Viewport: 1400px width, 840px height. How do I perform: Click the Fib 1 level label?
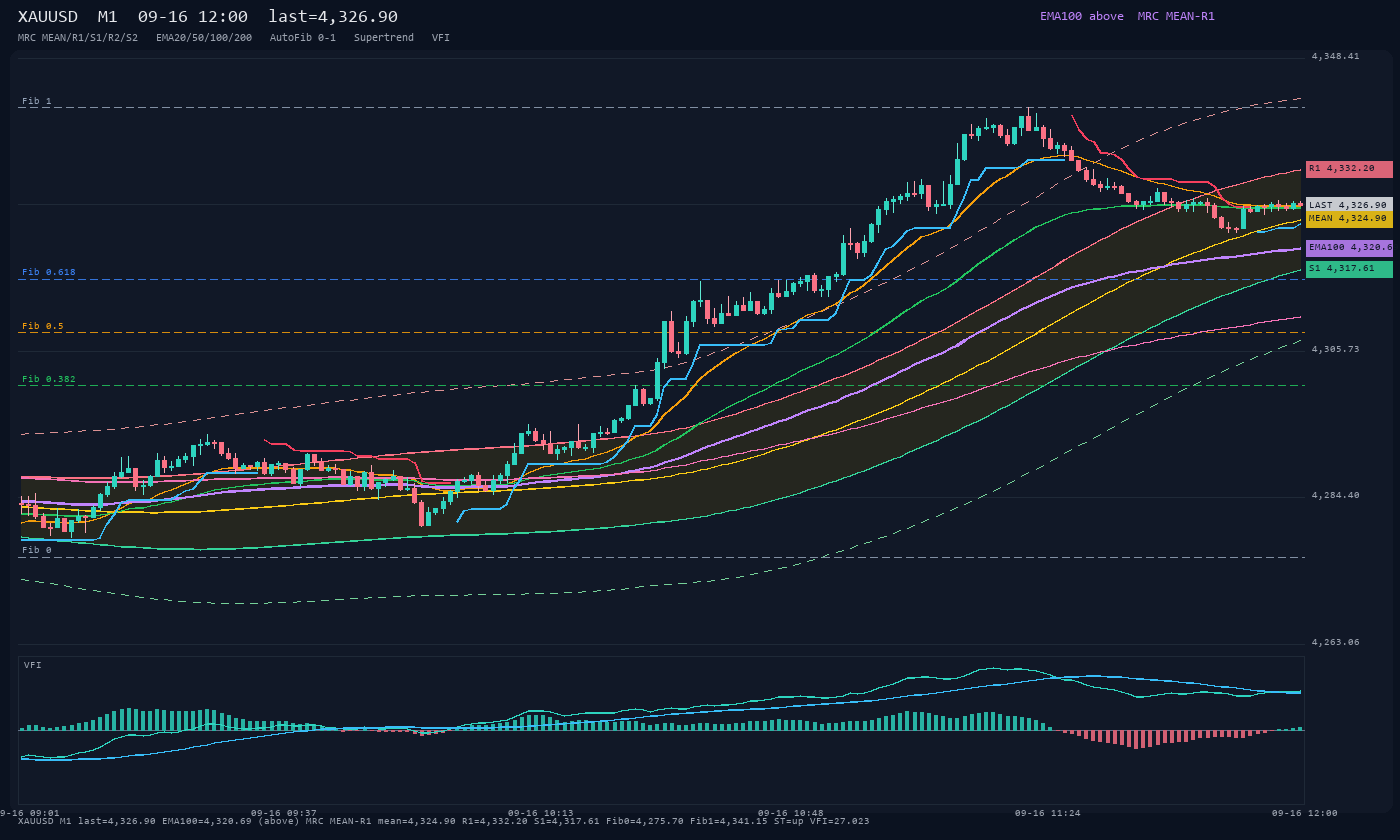coord(37,101)
